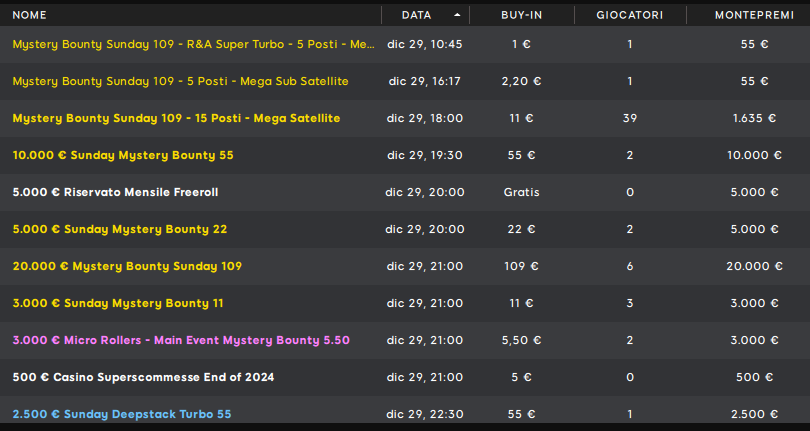
Task: Open Micro Rollers Main Event Mystery Bounty 5.50
Action: pos(181,340)
